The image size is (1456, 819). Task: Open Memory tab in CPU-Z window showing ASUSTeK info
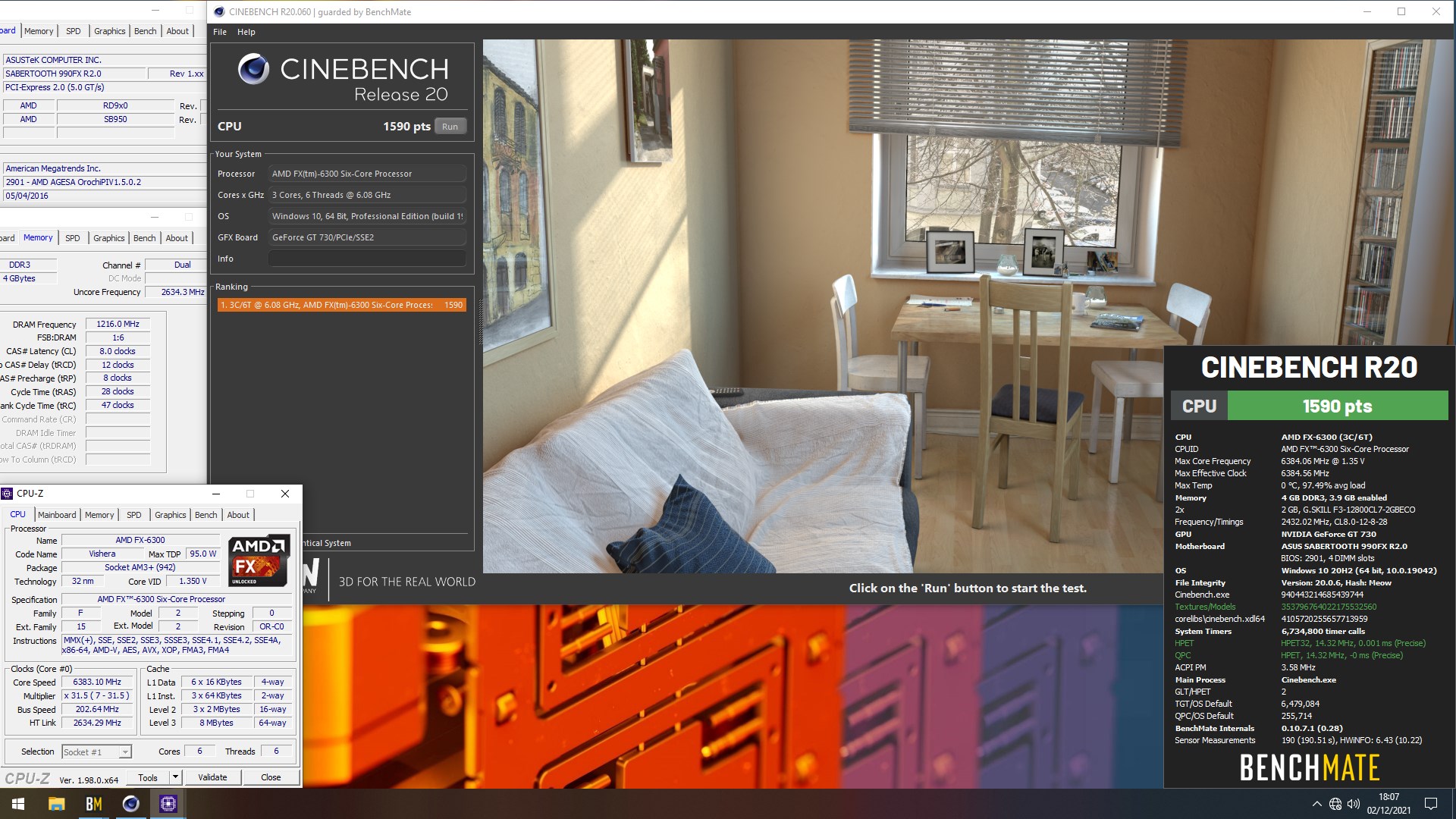tap(39, 31)
